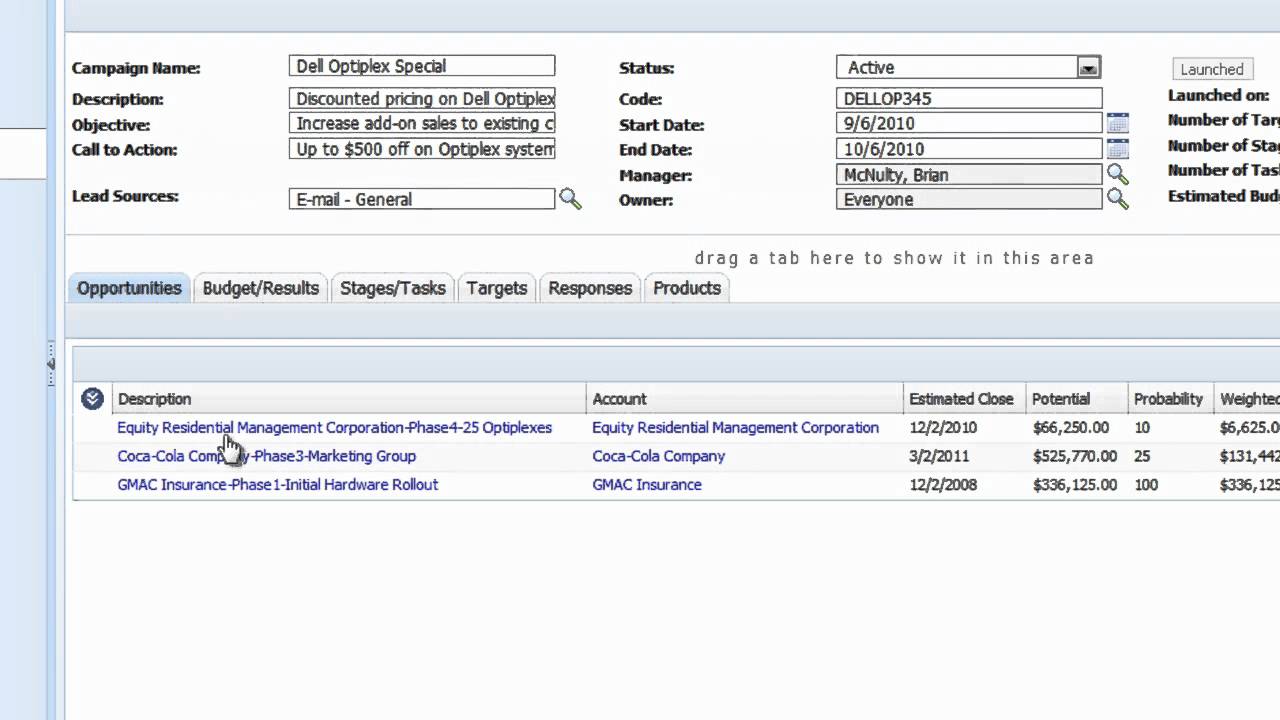Open the Coca-Cola Company account link

click(x=658, y=456)
